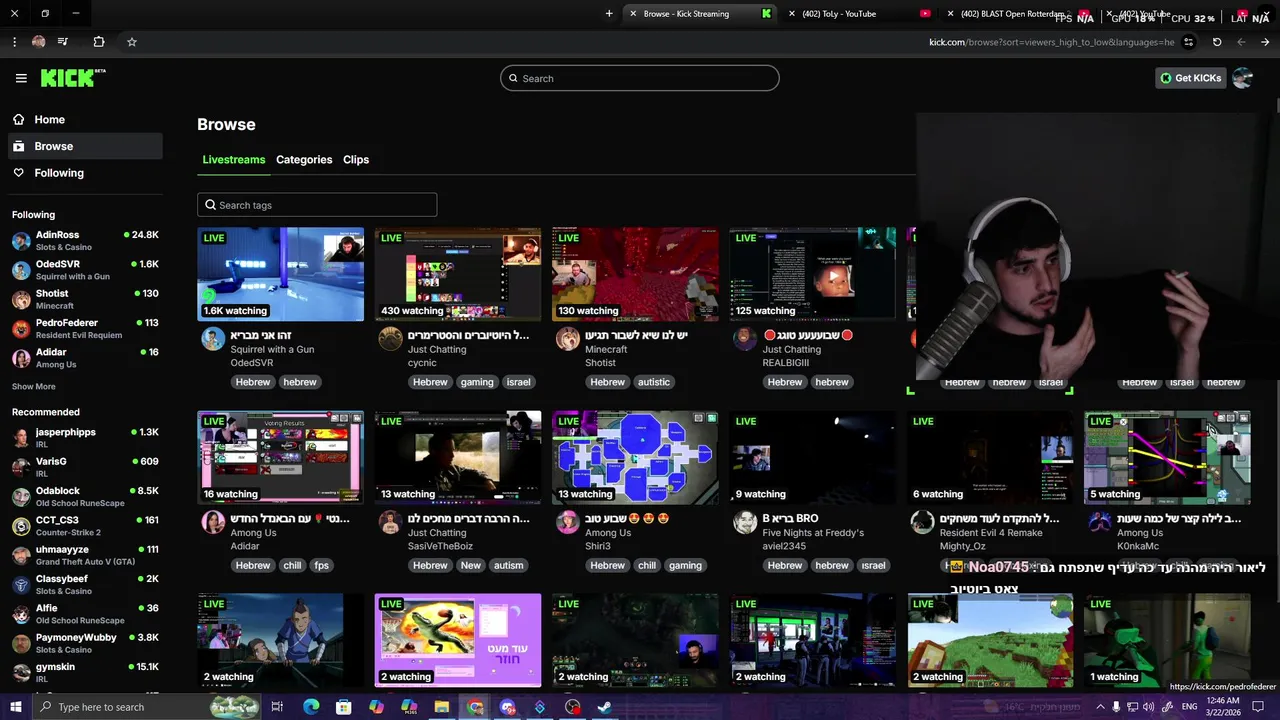
Task: Open File Explorer from the taskbar
Action: [441, 707]
